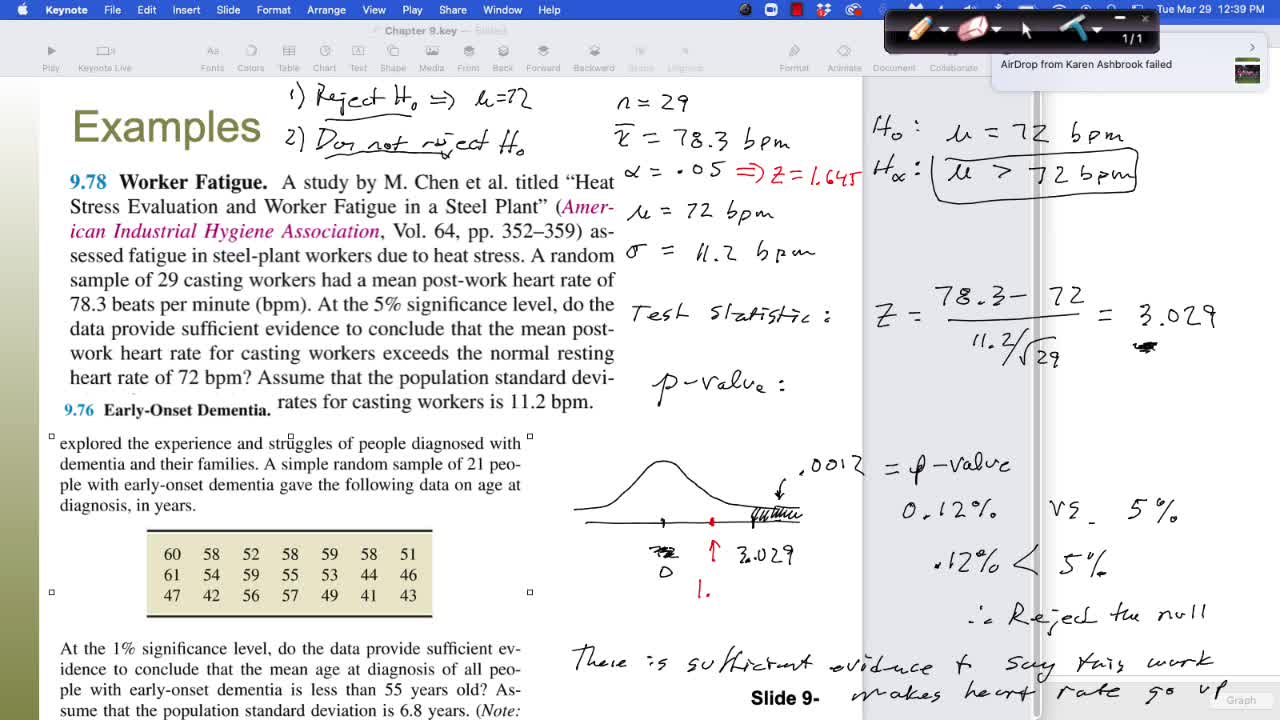Expand the eraser tool options arrow

tap(997, 30)
